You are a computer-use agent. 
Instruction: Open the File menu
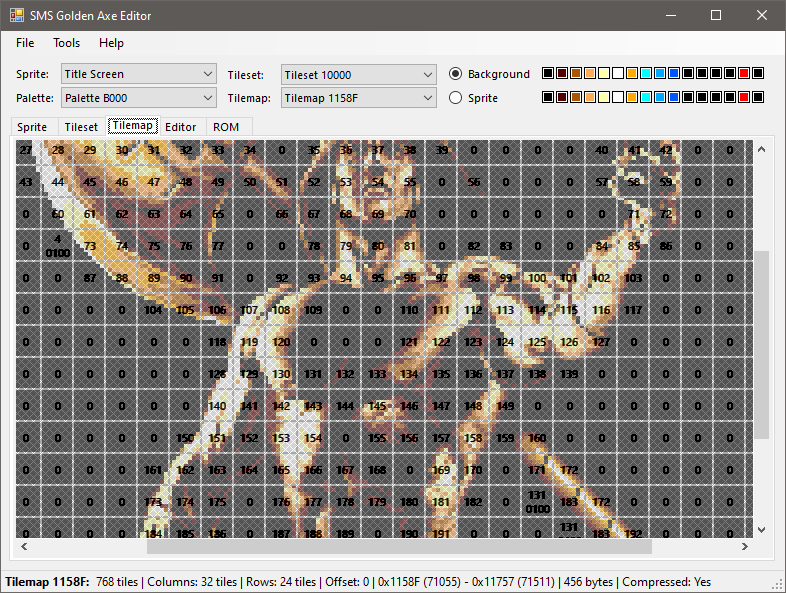pos(25,43)
